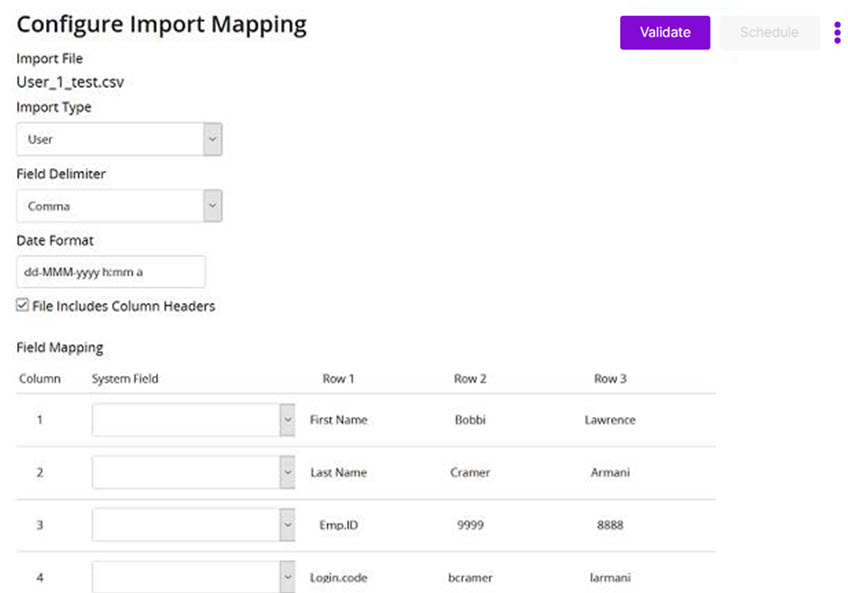
Task: Click the Armani cell
Action: (x=610, y=472)
